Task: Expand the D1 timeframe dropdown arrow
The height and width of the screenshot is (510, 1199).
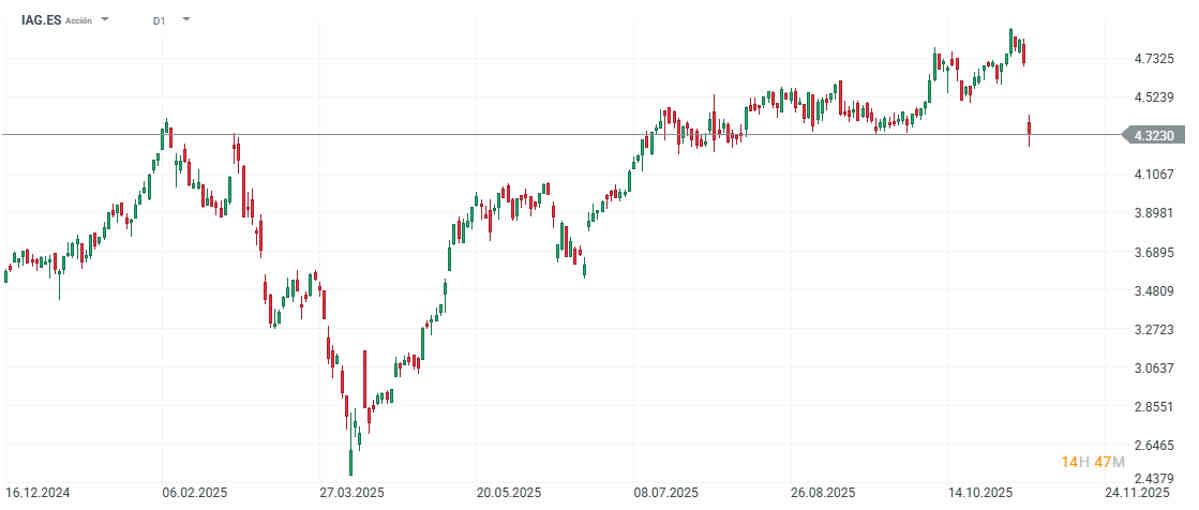Action: 185,19
